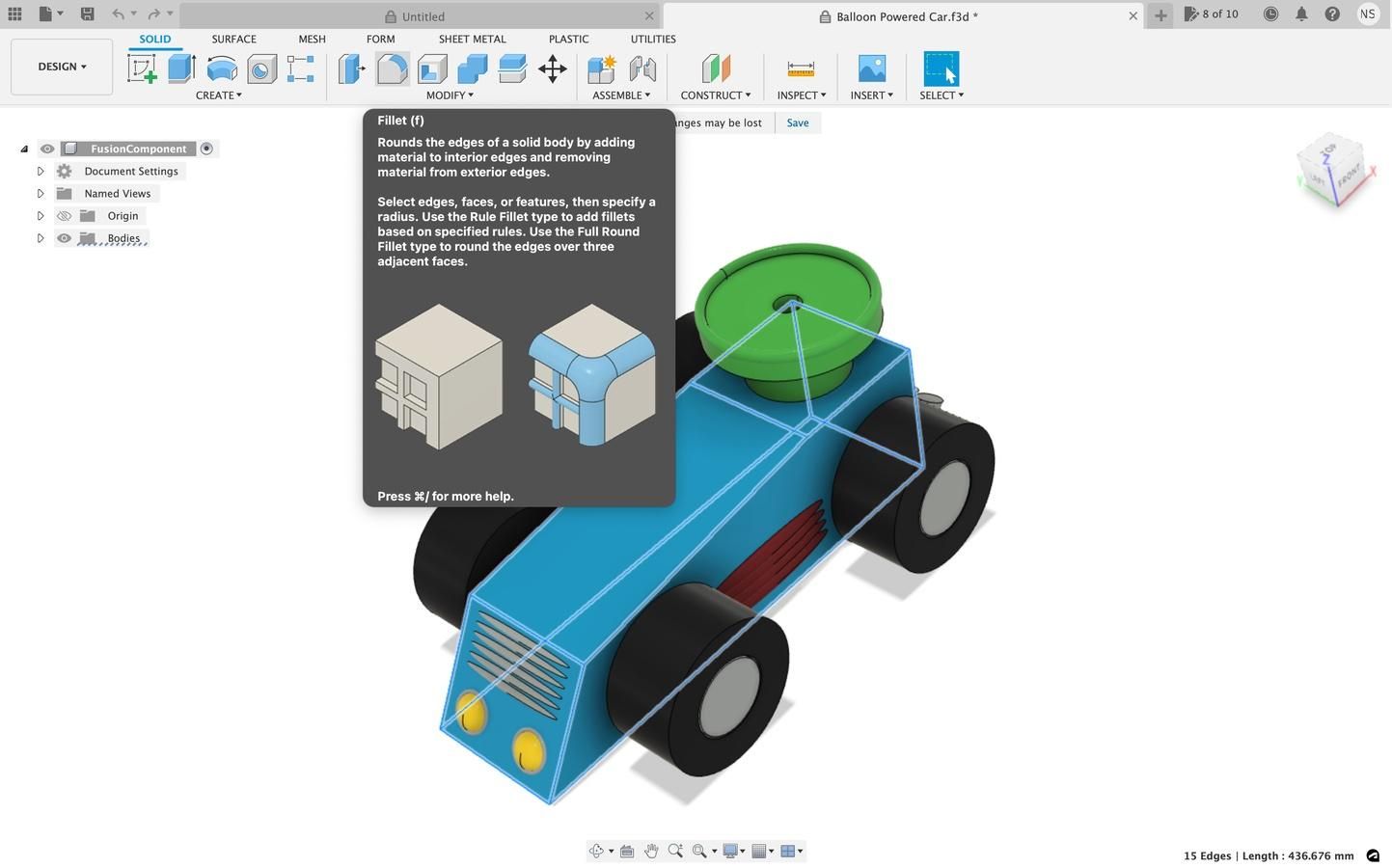Image resolution: width=1392 pixels, height=868 pixels.
Task: Switch to the SHEET METAL tab
Action: 472,39
